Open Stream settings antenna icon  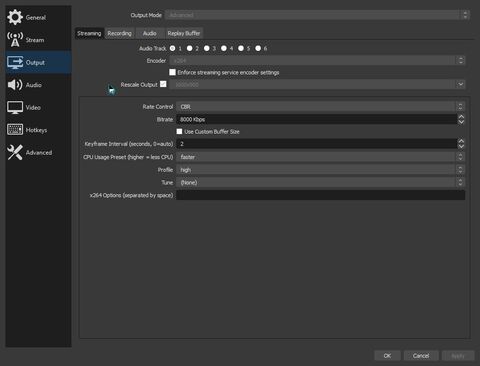coord(15,39)
